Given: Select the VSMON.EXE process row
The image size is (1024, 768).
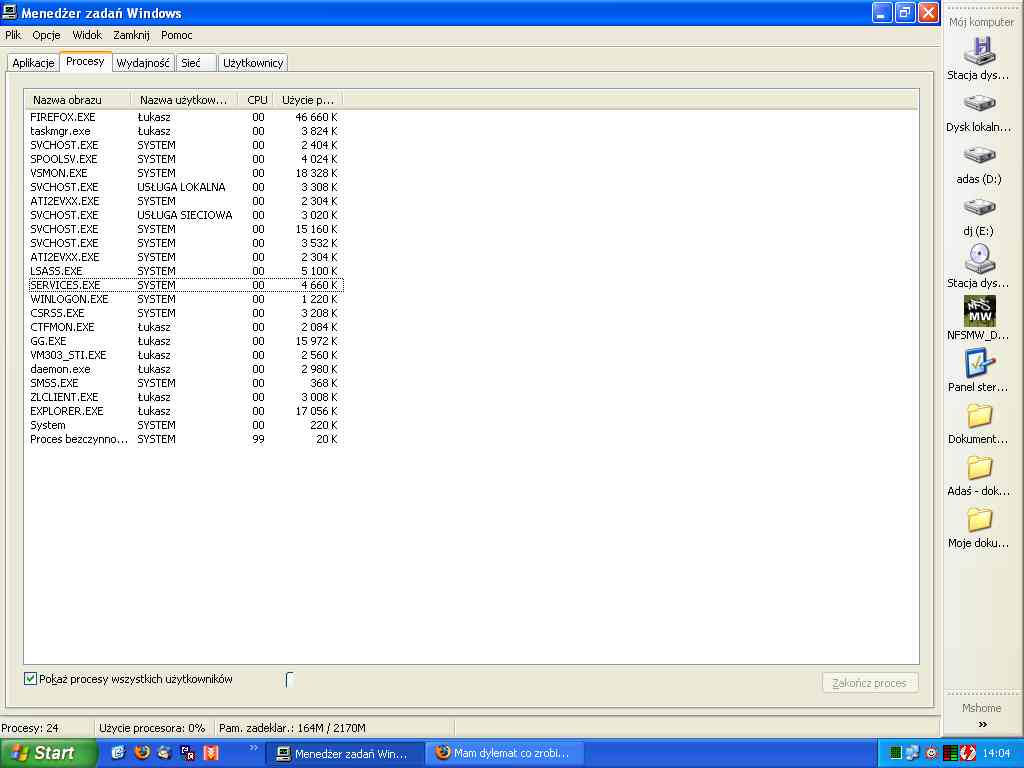Looking at the screenshot, I should [x=185, y=173].
